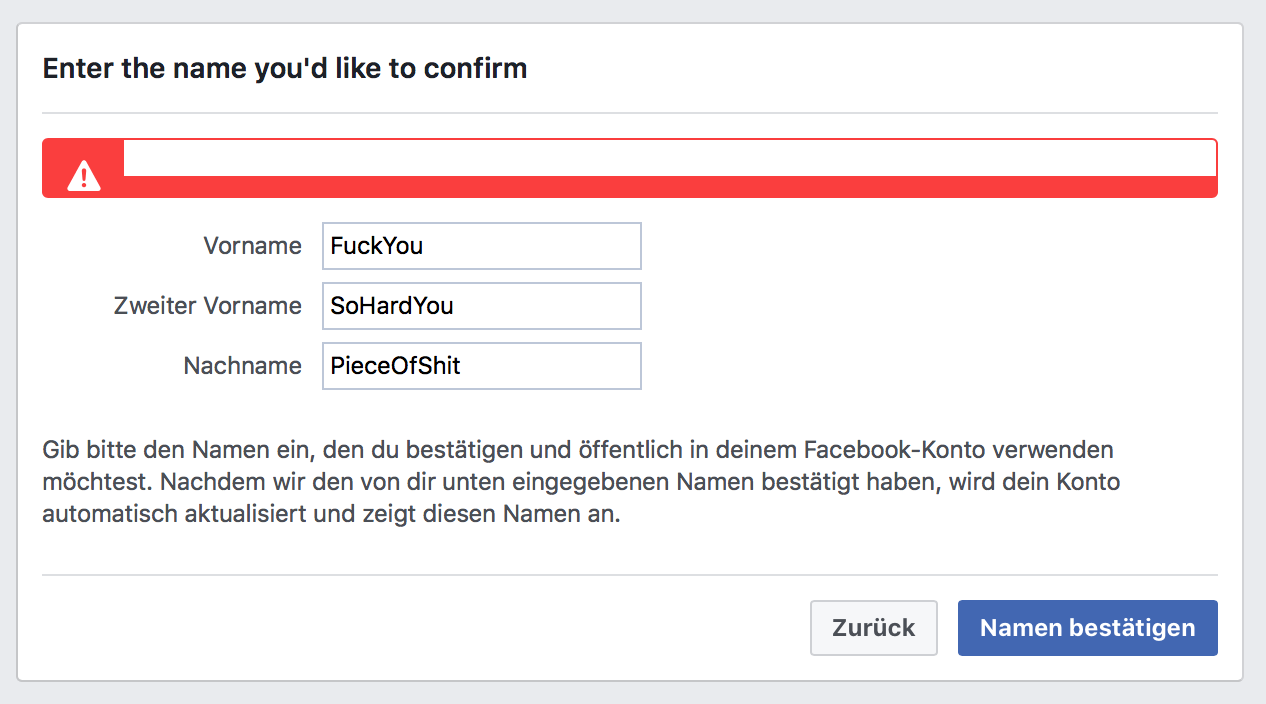
Task: Select the Zweiter Vorname input box
Action: 481,306
